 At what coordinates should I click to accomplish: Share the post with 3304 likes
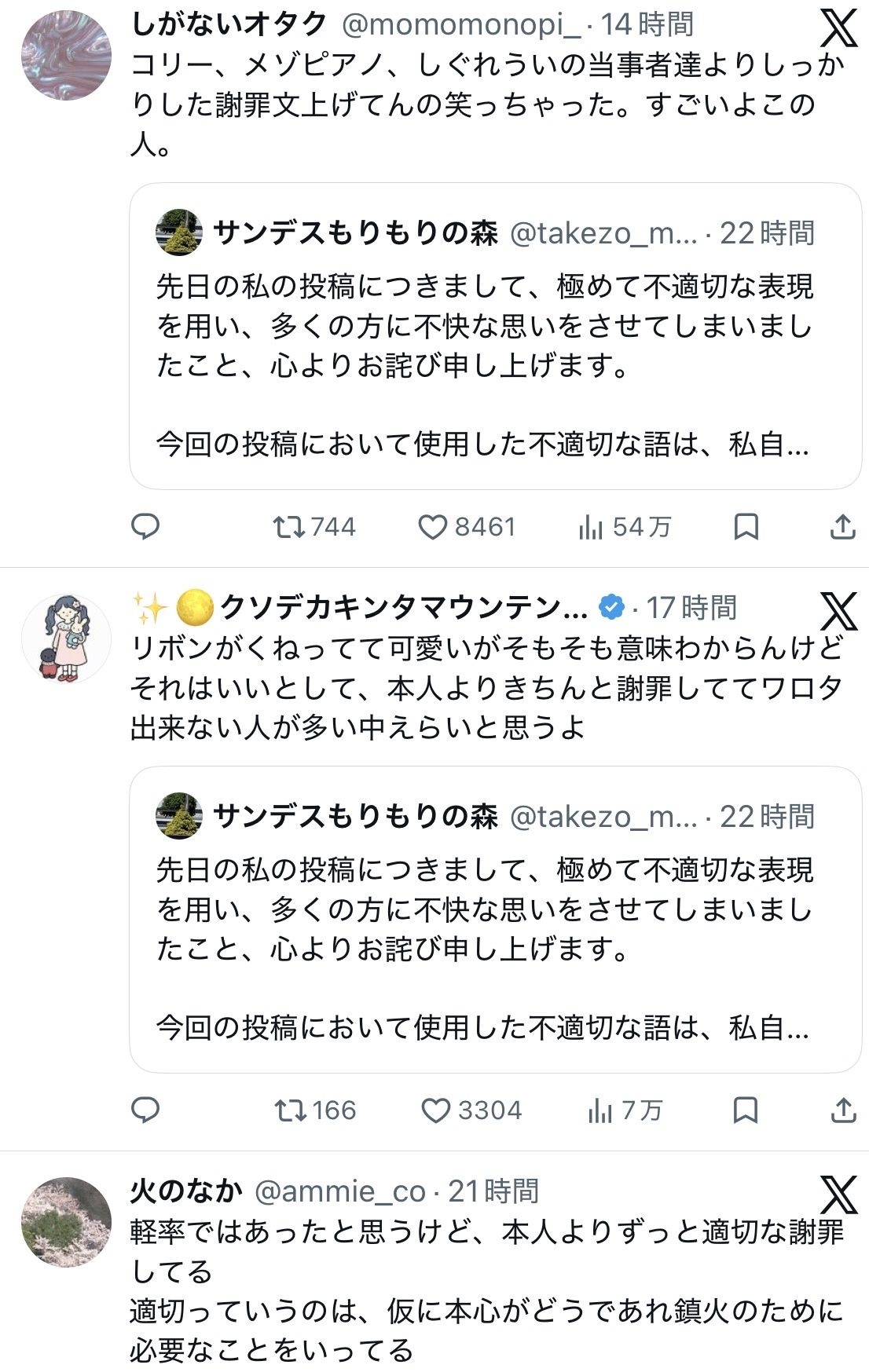[x=842, y=1110]
